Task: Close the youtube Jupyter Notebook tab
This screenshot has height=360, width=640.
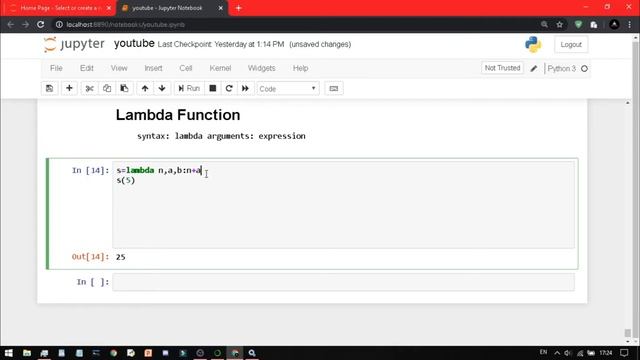Action: click(x=220, y=8)
